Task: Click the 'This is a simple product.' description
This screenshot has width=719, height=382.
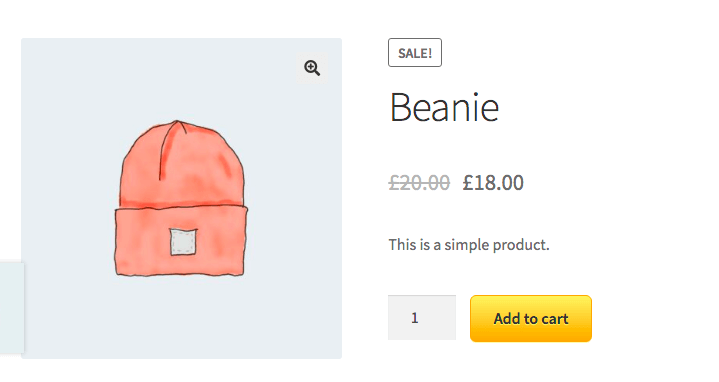Action: pos(469,245)
